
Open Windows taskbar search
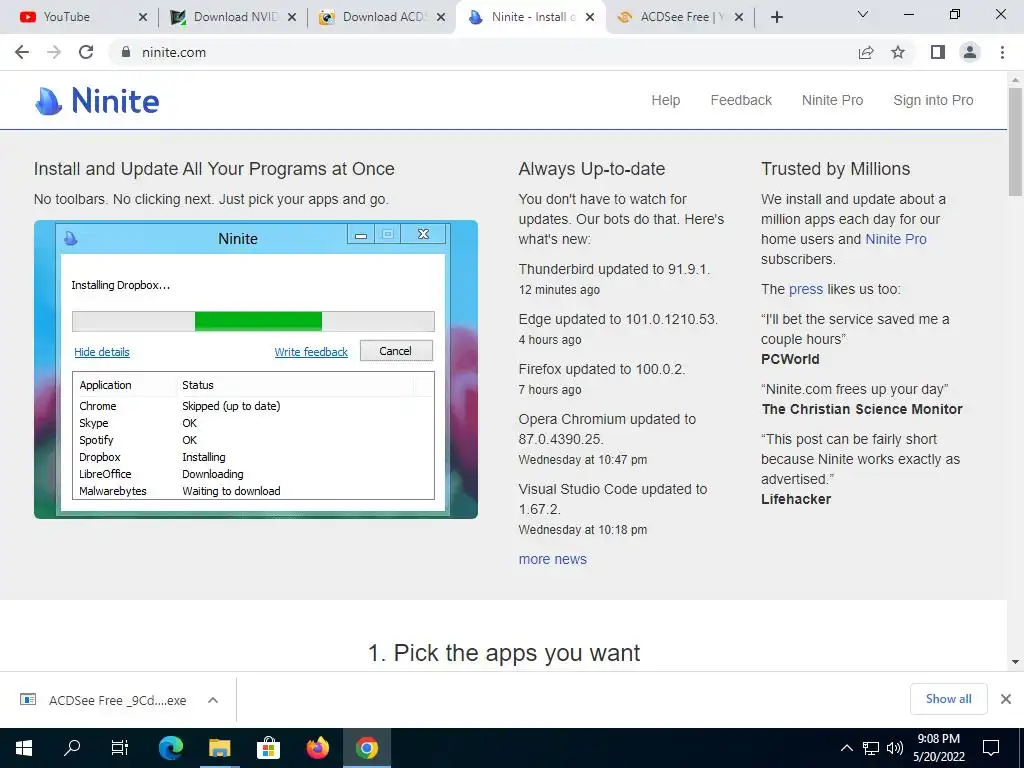tap(72, 748)
